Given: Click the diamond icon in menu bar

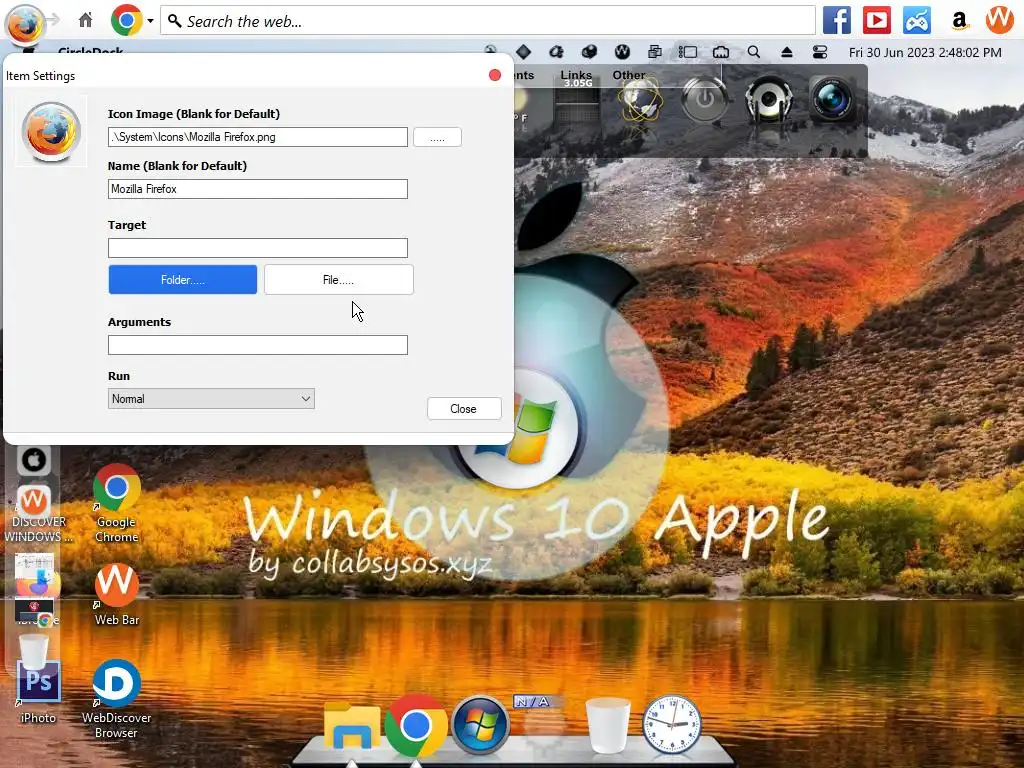Looking at the screenshot, I should (x=523, y=52).
